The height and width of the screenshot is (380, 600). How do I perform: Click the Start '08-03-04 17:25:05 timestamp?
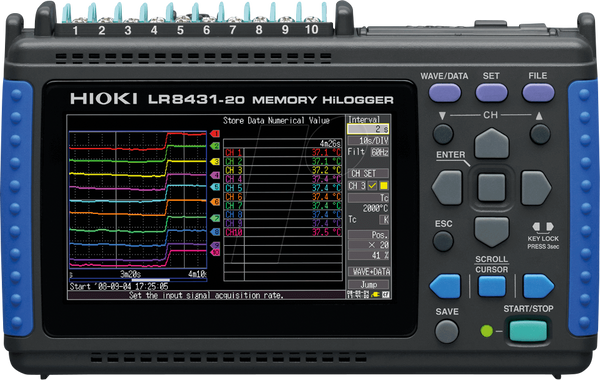tap(119, 287)
